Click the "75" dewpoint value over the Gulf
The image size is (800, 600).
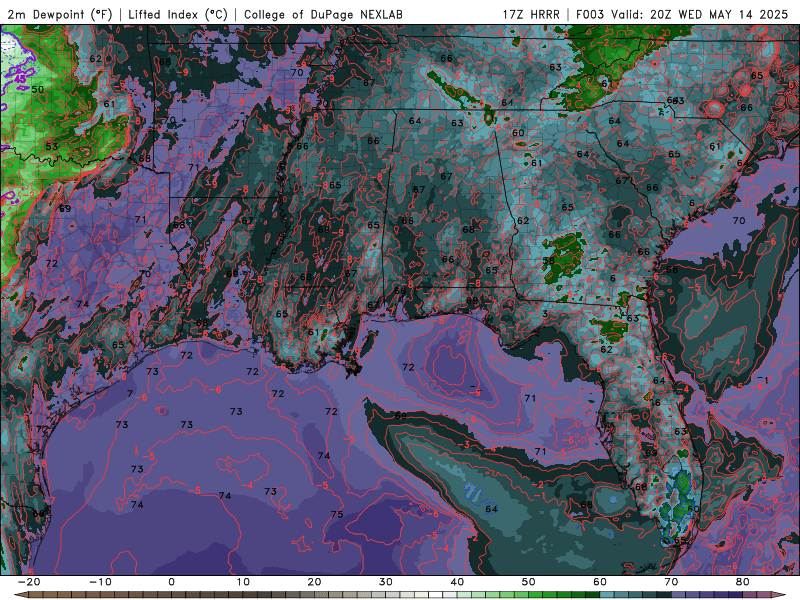click(x=337, y=514)
